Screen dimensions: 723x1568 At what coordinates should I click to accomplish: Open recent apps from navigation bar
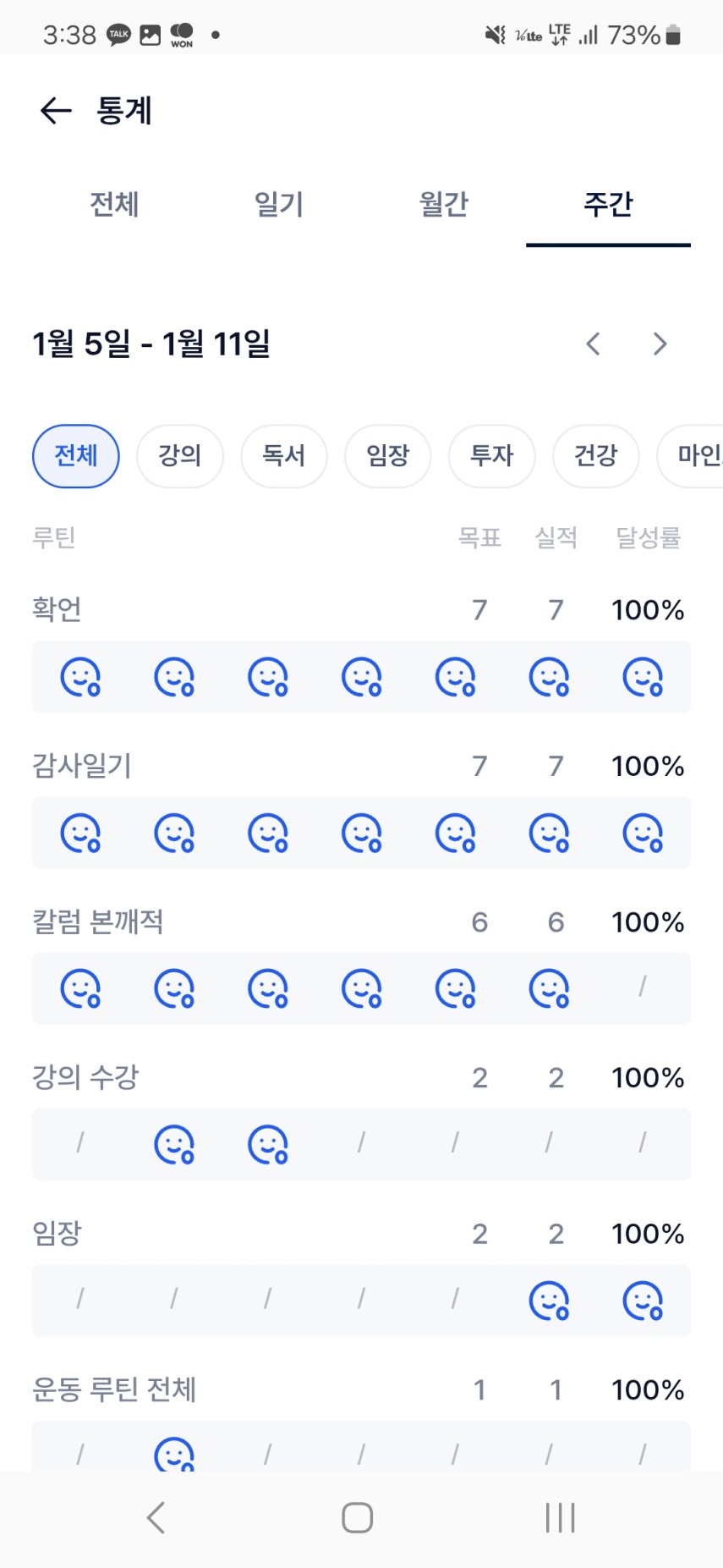[x=560, y=1517]
